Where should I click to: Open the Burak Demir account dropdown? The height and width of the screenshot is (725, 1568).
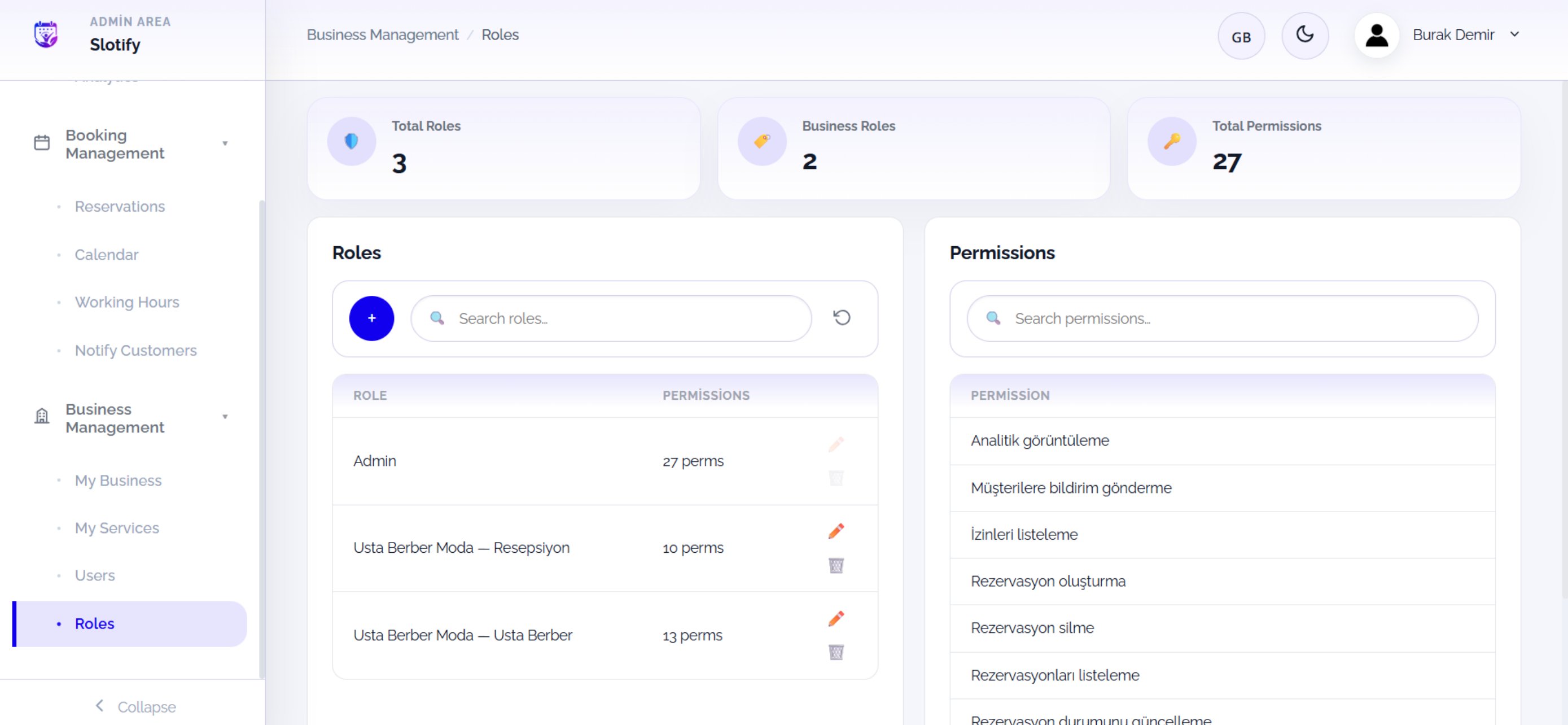(x=1466, y=34)
